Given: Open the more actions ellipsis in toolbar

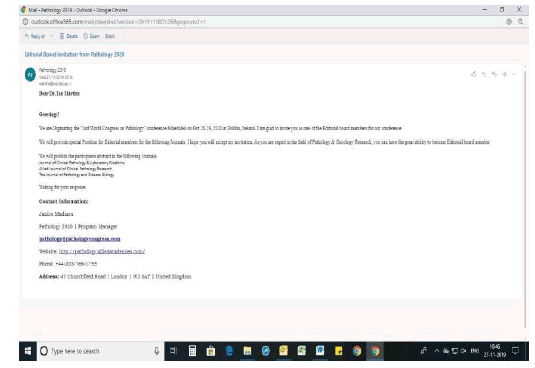Looking at the screenshot, I should click(124, 36).
